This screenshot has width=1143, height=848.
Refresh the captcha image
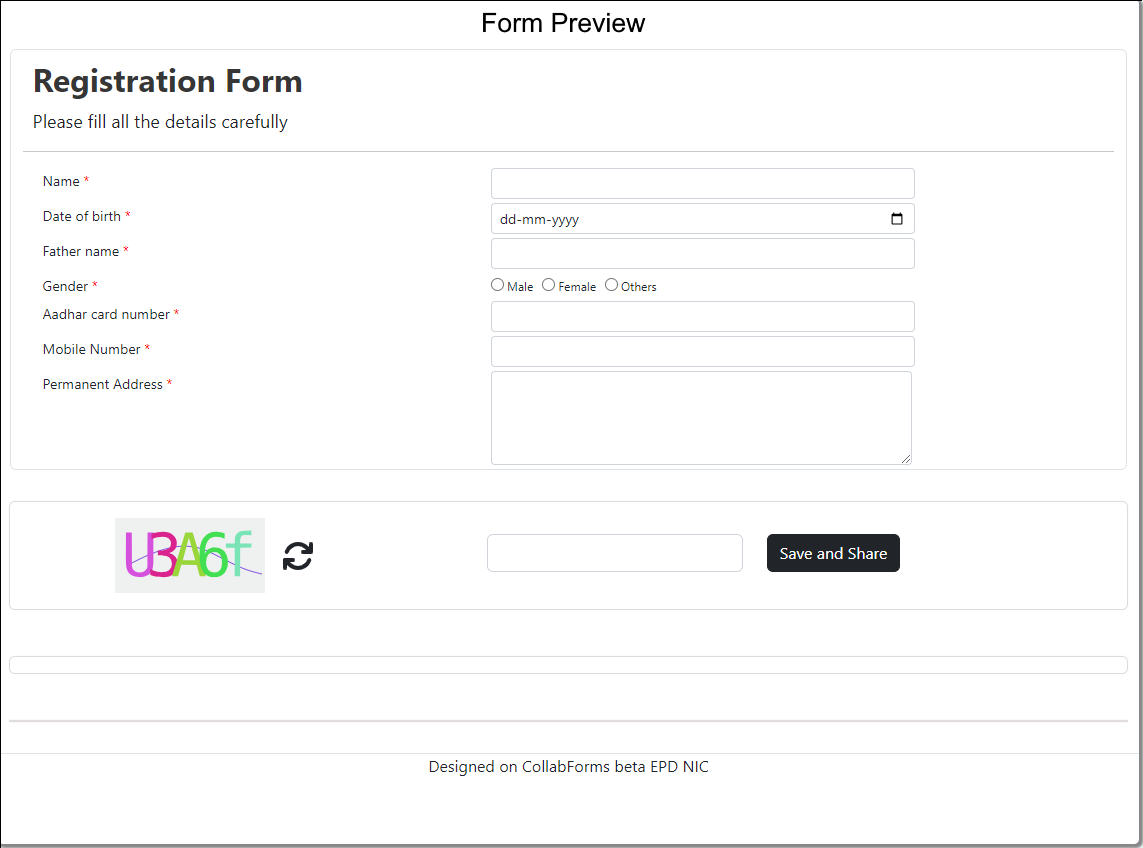[x=297, y=556]
